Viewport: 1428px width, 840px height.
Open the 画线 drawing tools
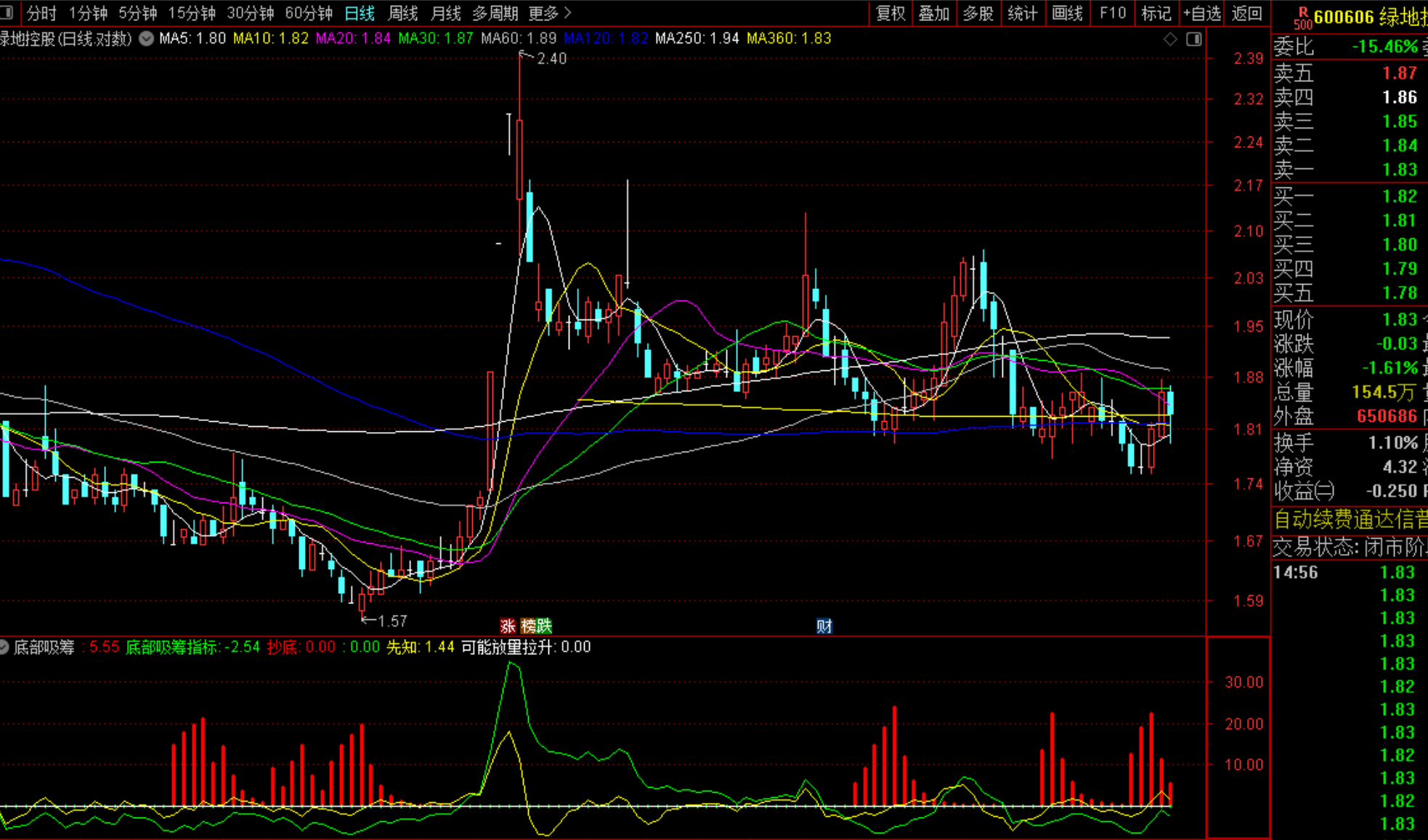click(x=1067, y=13)
